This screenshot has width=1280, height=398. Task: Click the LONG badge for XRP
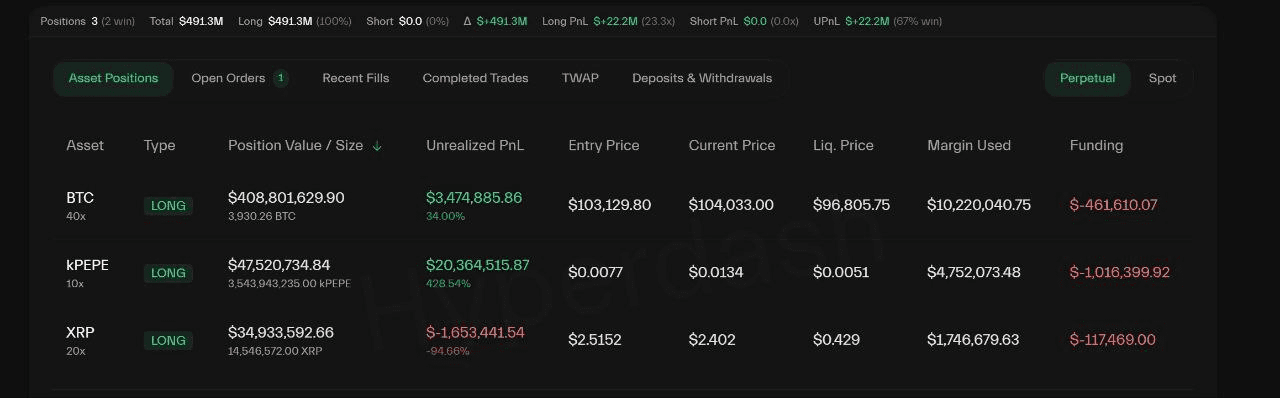(168, 341)
